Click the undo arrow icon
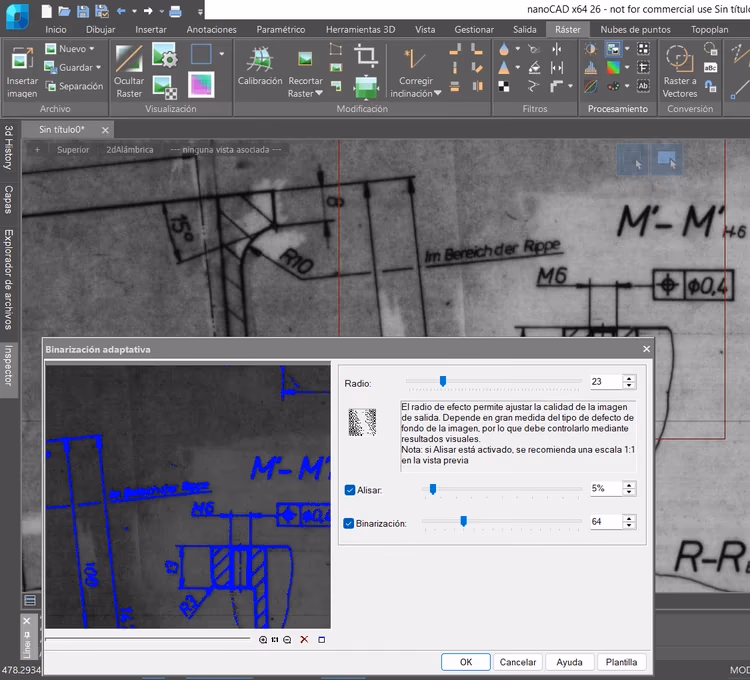The height and width of the screenshot is (680, 750). pos(121,11)
